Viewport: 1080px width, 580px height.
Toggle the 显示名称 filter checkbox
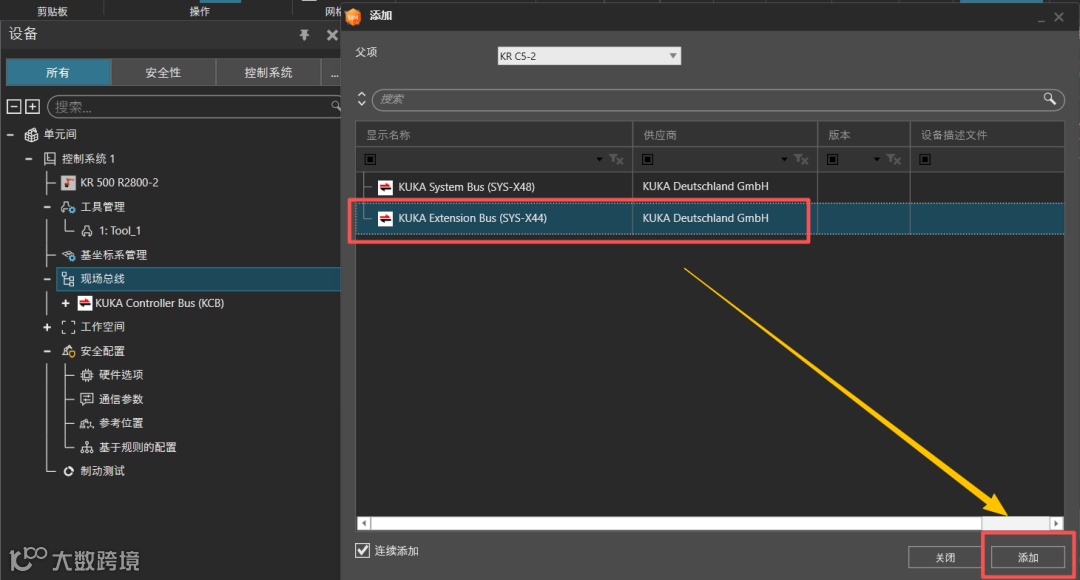point(371,159)
